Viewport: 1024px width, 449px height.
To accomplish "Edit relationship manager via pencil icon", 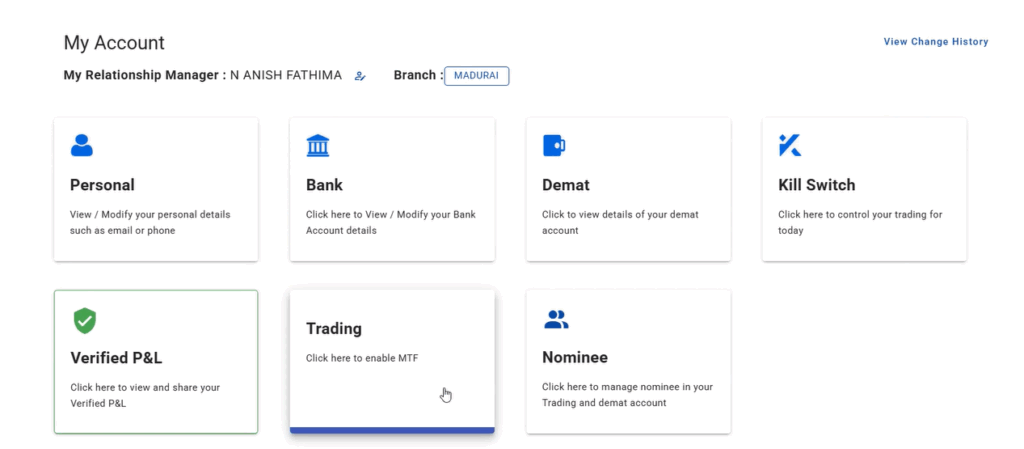I will tap(360, 76).
